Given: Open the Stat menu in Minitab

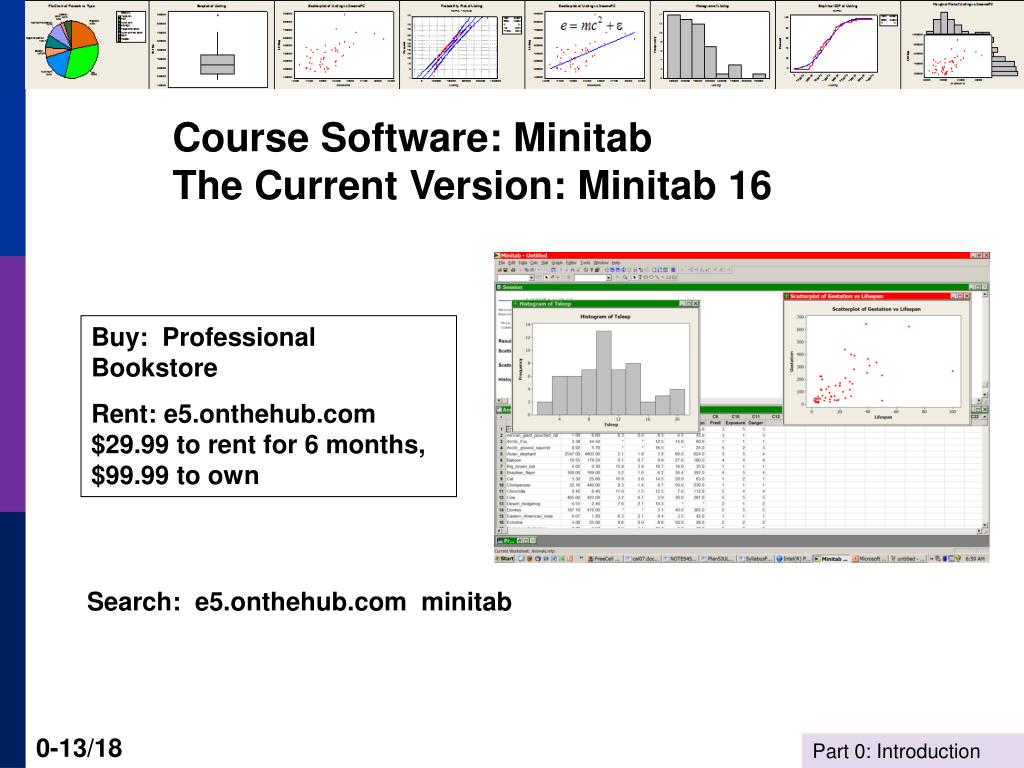Looking at the screenshot, I should 545,263.
